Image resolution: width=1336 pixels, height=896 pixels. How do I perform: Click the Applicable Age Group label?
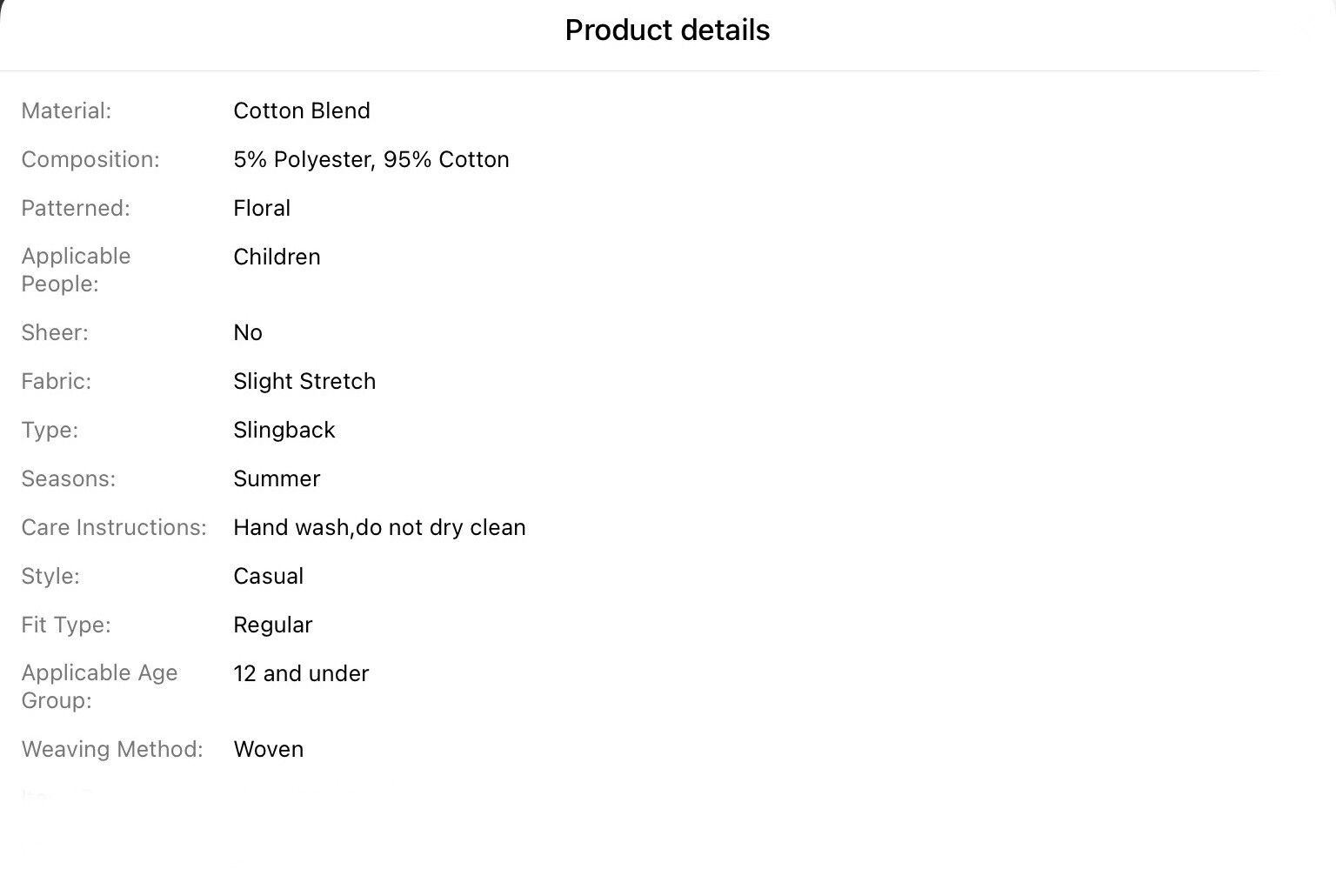pos(99,686)
